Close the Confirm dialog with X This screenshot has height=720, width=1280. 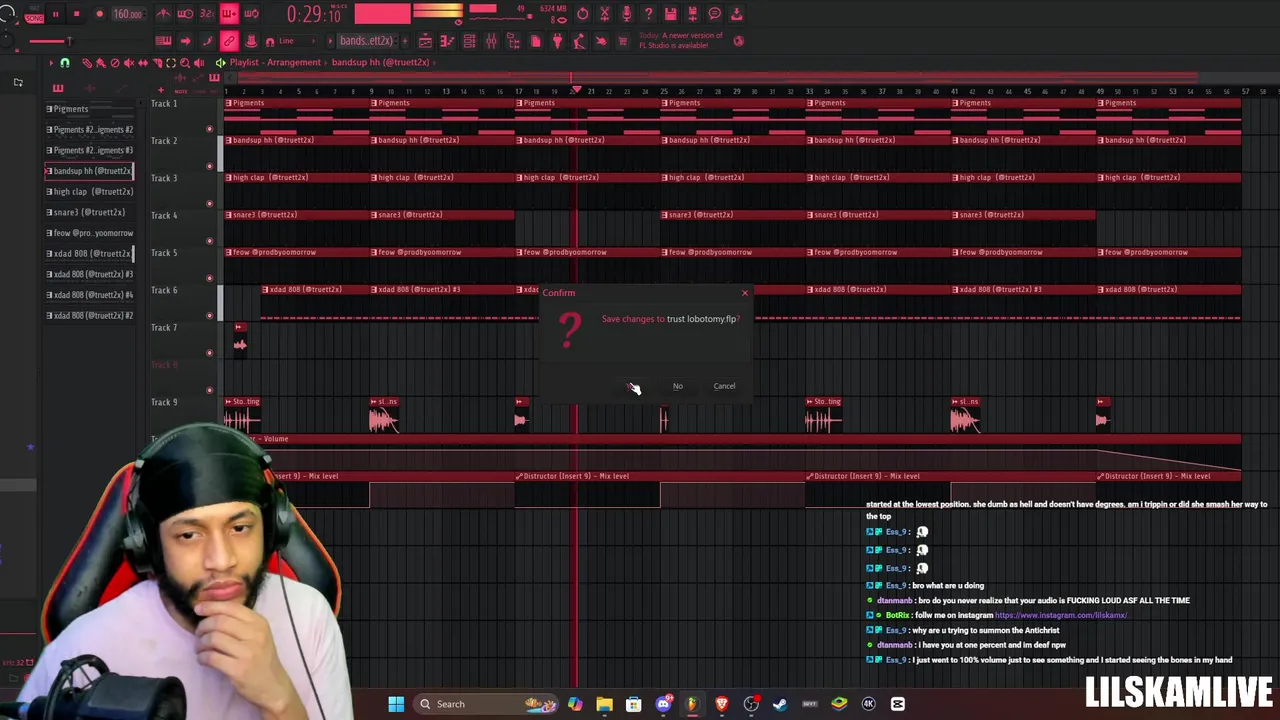tap(744, 293)
